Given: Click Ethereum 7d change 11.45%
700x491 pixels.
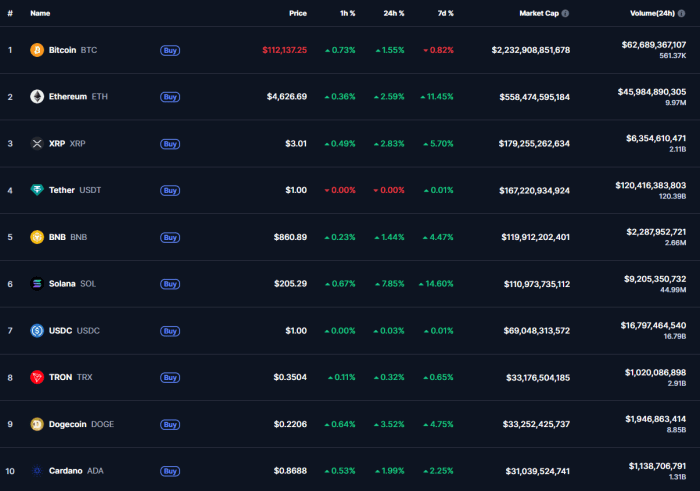Looking at the screenshot, I should tap(437, 96).
